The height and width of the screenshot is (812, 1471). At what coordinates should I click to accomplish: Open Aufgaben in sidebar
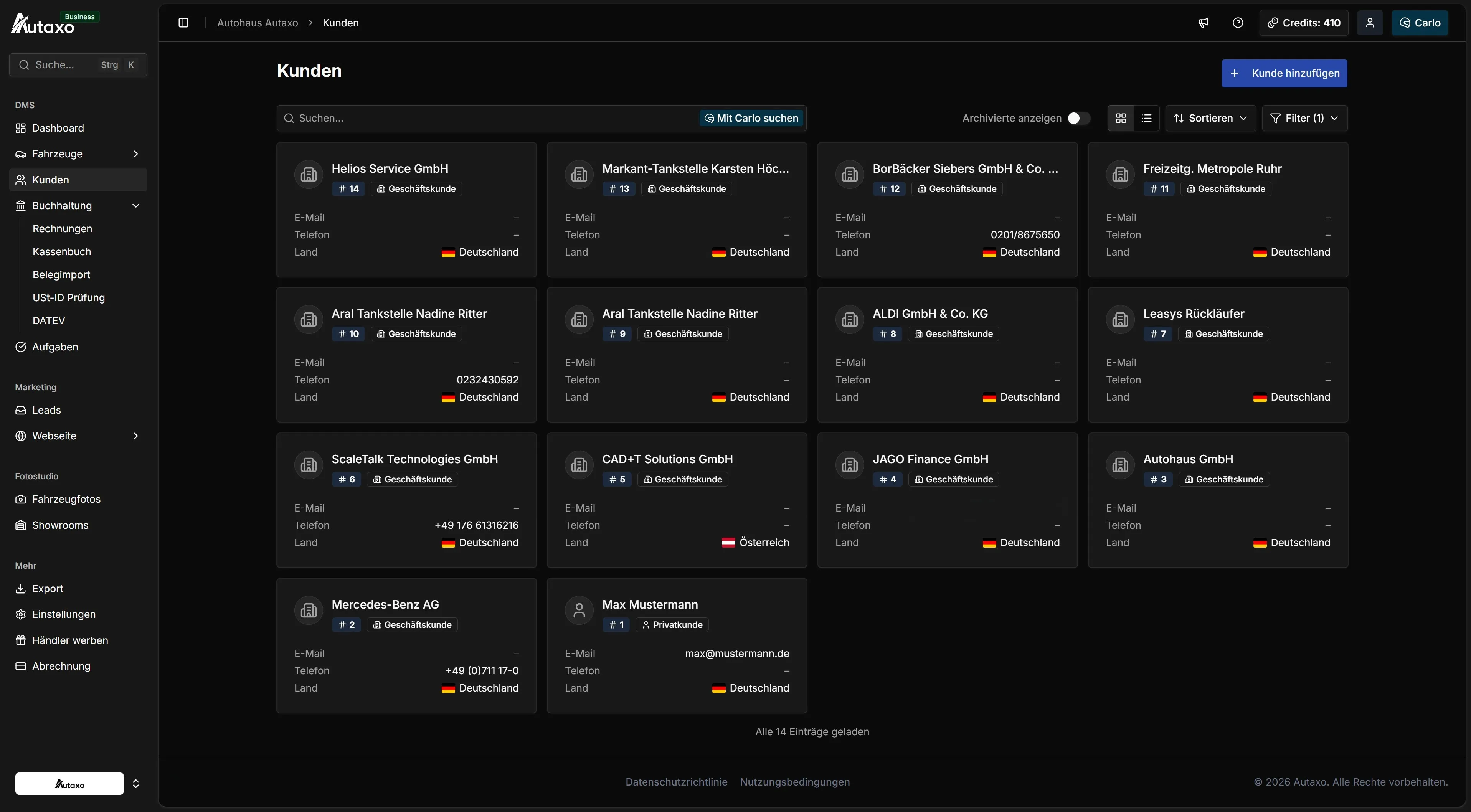(78, 347)
